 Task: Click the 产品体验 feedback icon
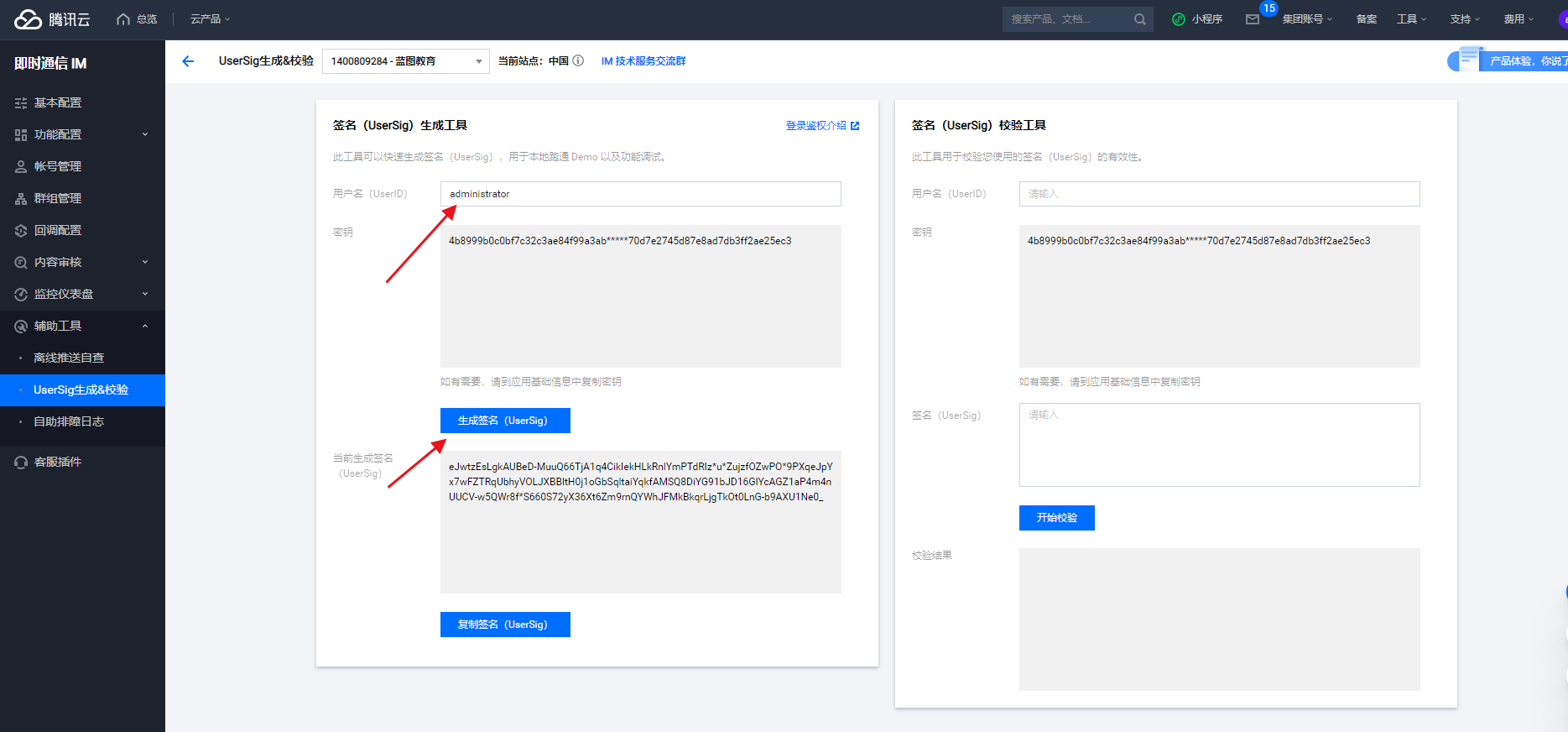(1468, 59)
